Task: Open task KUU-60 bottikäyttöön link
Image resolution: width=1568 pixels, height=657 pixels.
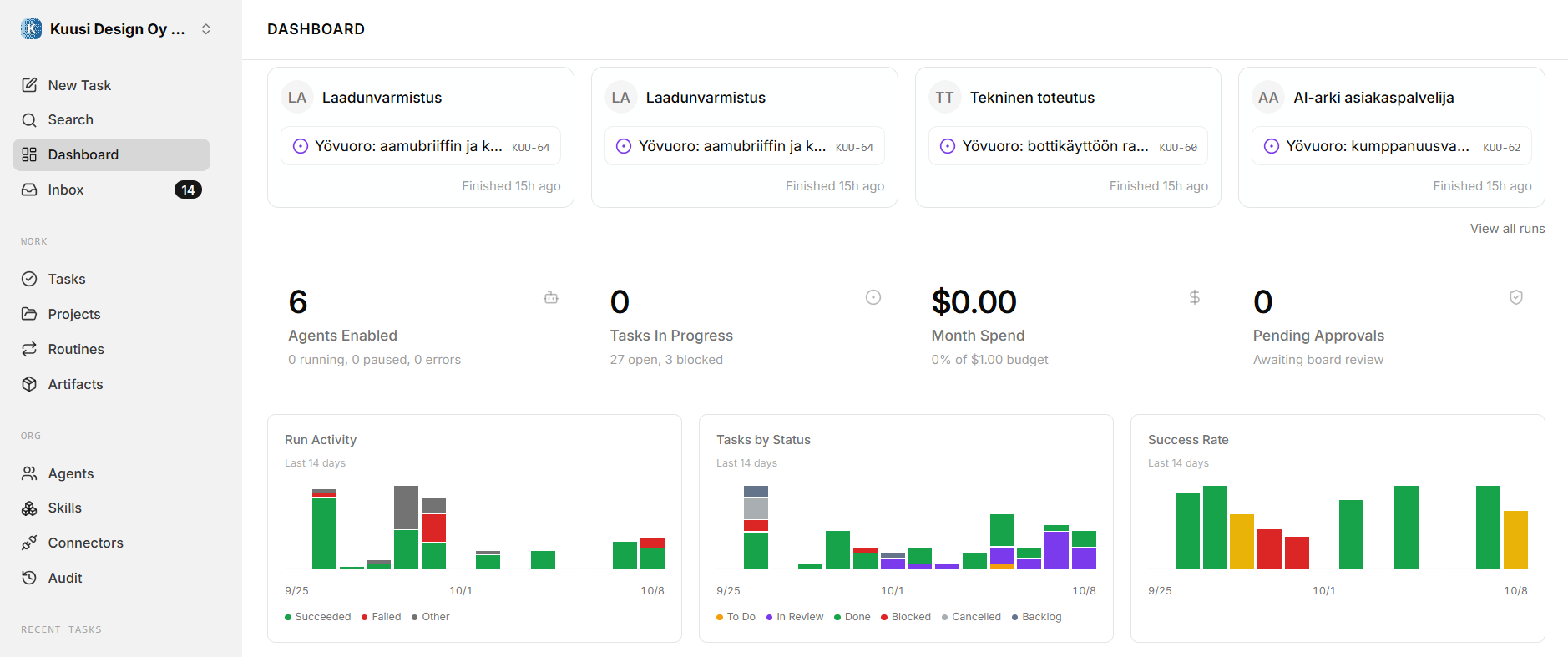Action: pyautogui.click(x=1068, y=146)
